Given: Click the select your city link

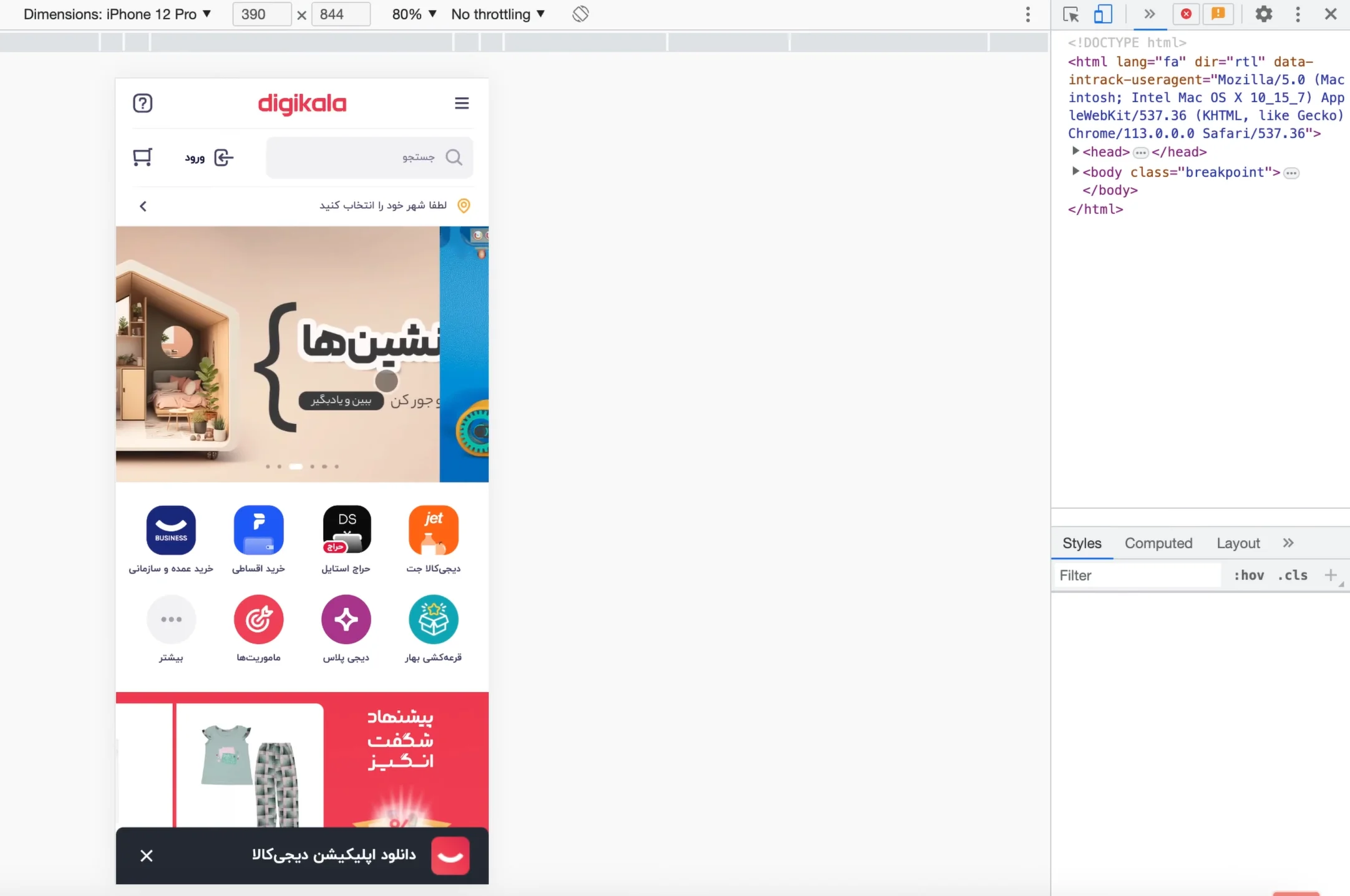Looking at the screenshot, I should [382, 205].
